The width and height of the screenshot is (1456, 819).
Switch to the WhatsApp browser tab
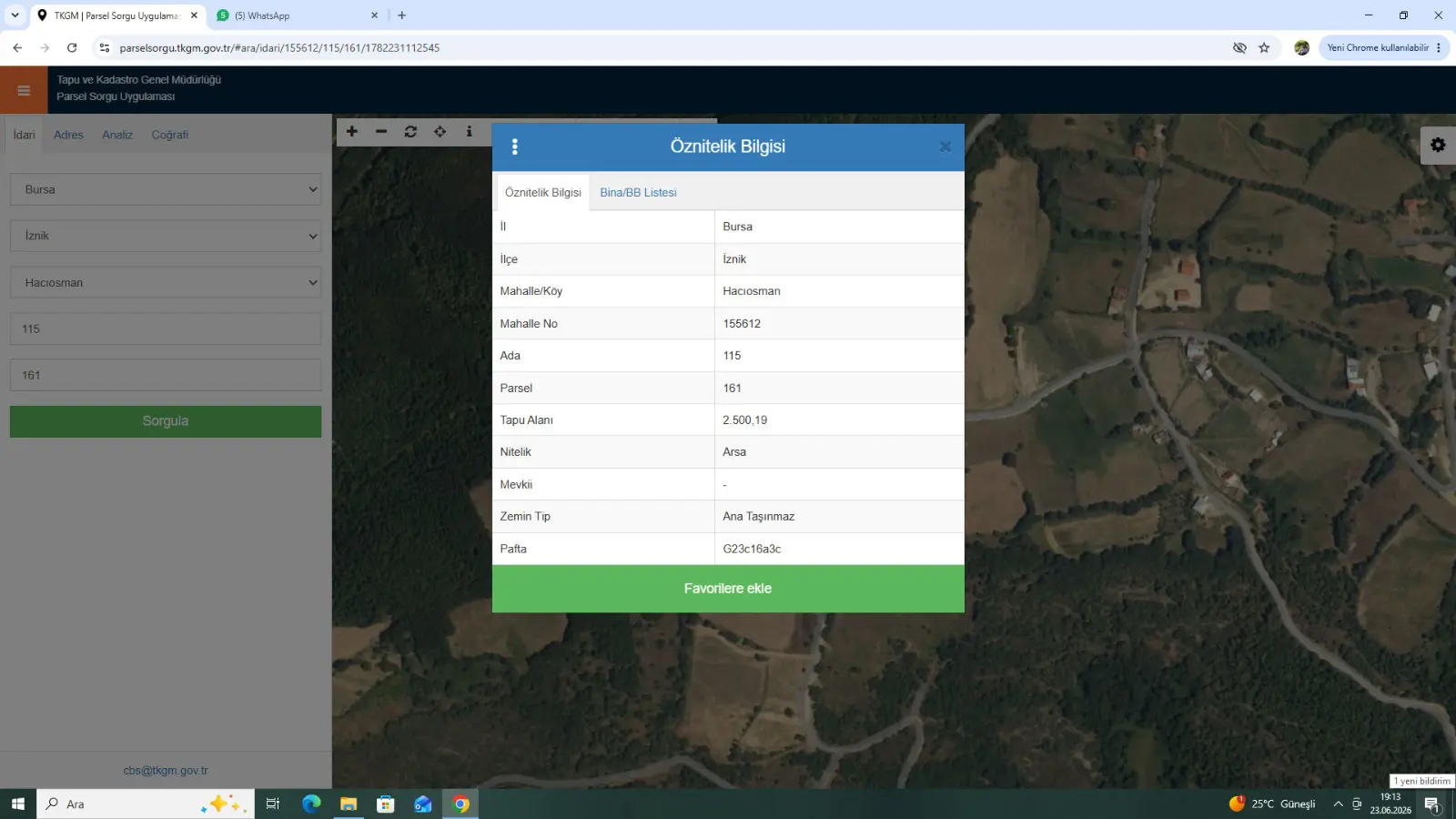(x=298, y=15)
